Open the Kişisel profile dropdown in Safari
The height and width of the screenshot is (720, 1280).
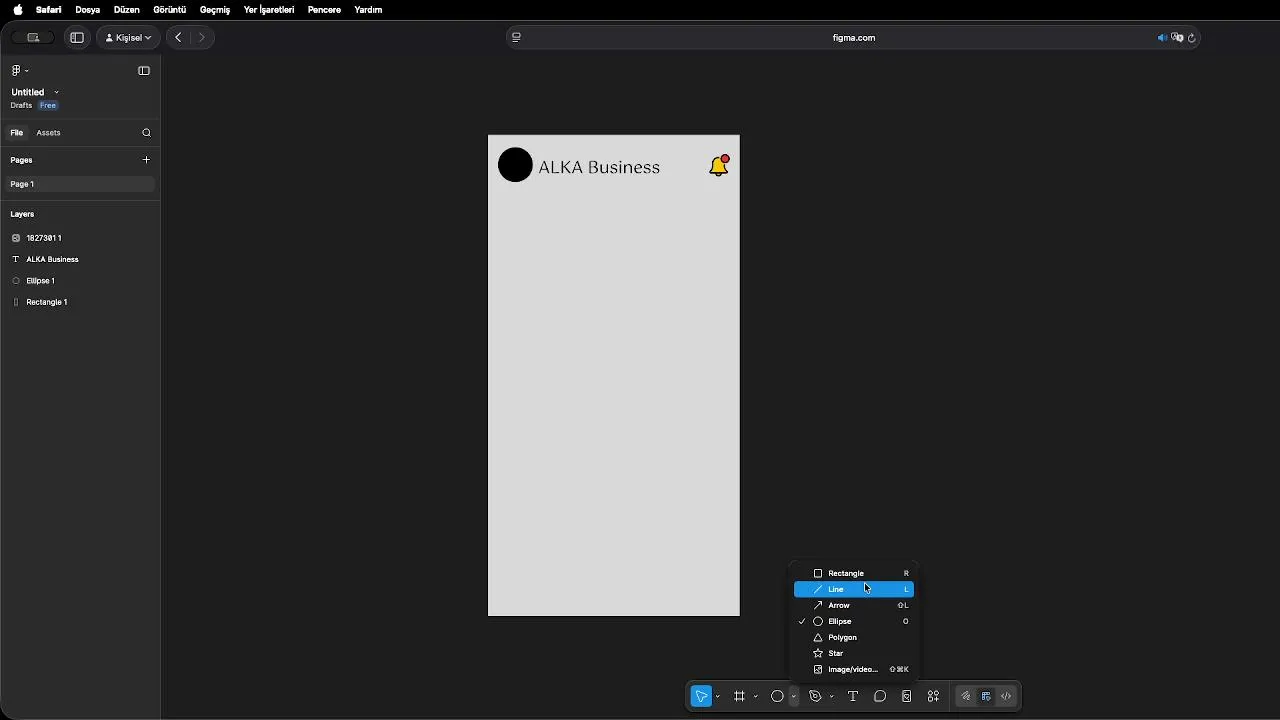[128, 37]
